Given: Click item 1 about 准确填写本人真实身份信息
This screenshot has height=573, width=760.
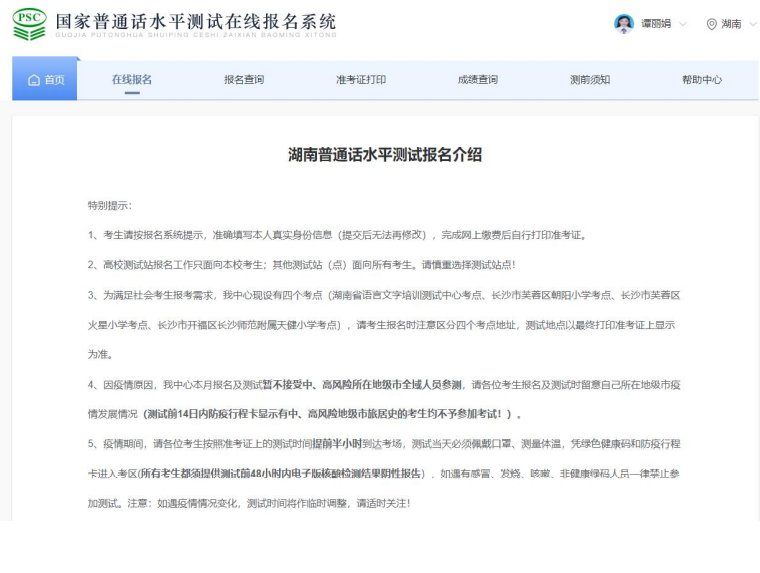Looking at the screenshot, I should (337, 235).
